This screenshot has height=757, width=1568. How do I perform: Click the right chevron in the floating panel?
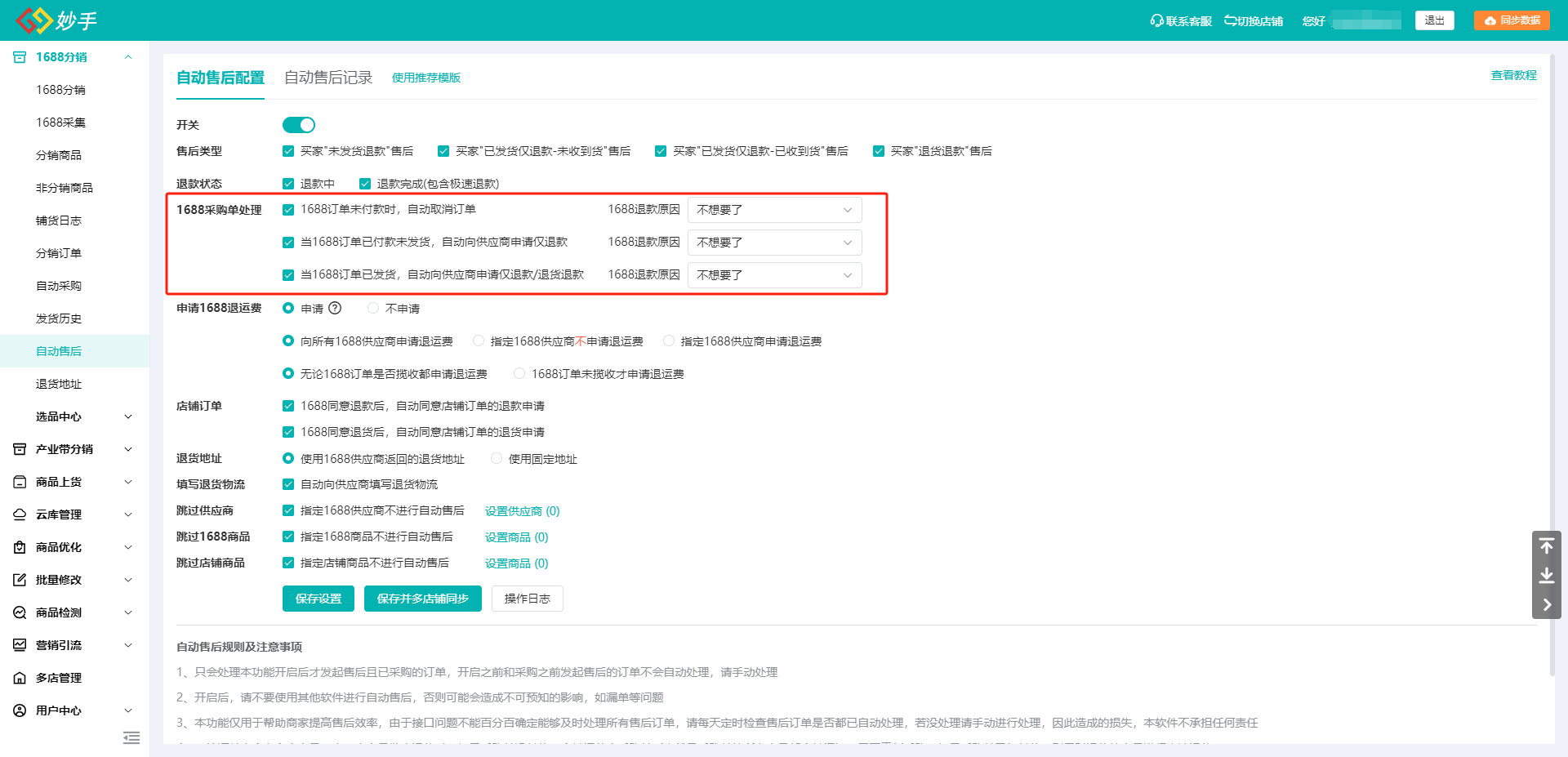click(x=1547, y=605)
